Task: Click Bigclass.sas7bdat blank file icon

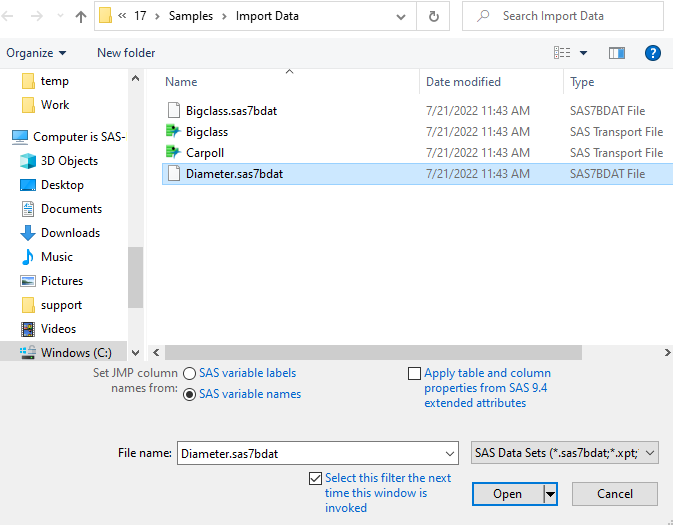Action: click(173, 110)
